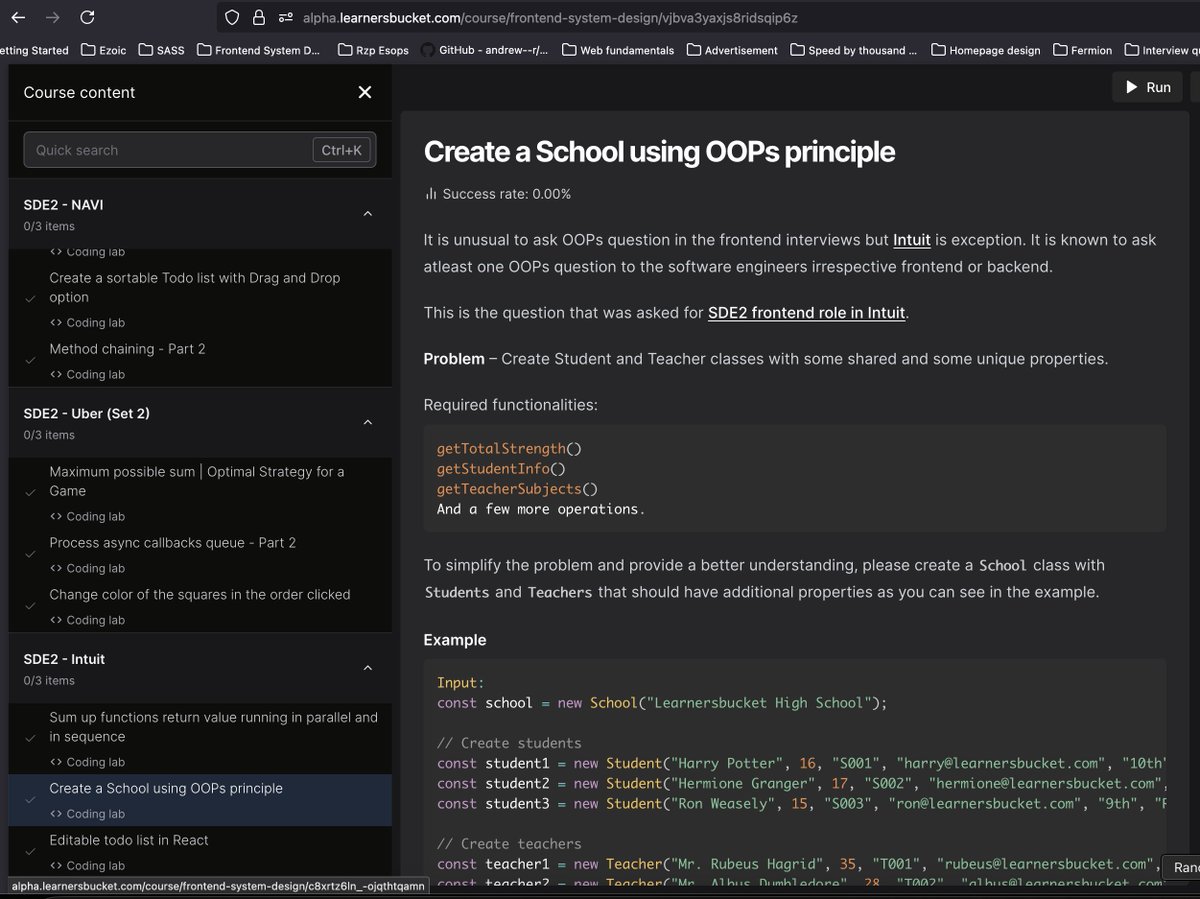This screenshot has height=899, width=1200.
Task: Toggle checkmark for Method chaining lesson
Action: (x=30, y=360)
